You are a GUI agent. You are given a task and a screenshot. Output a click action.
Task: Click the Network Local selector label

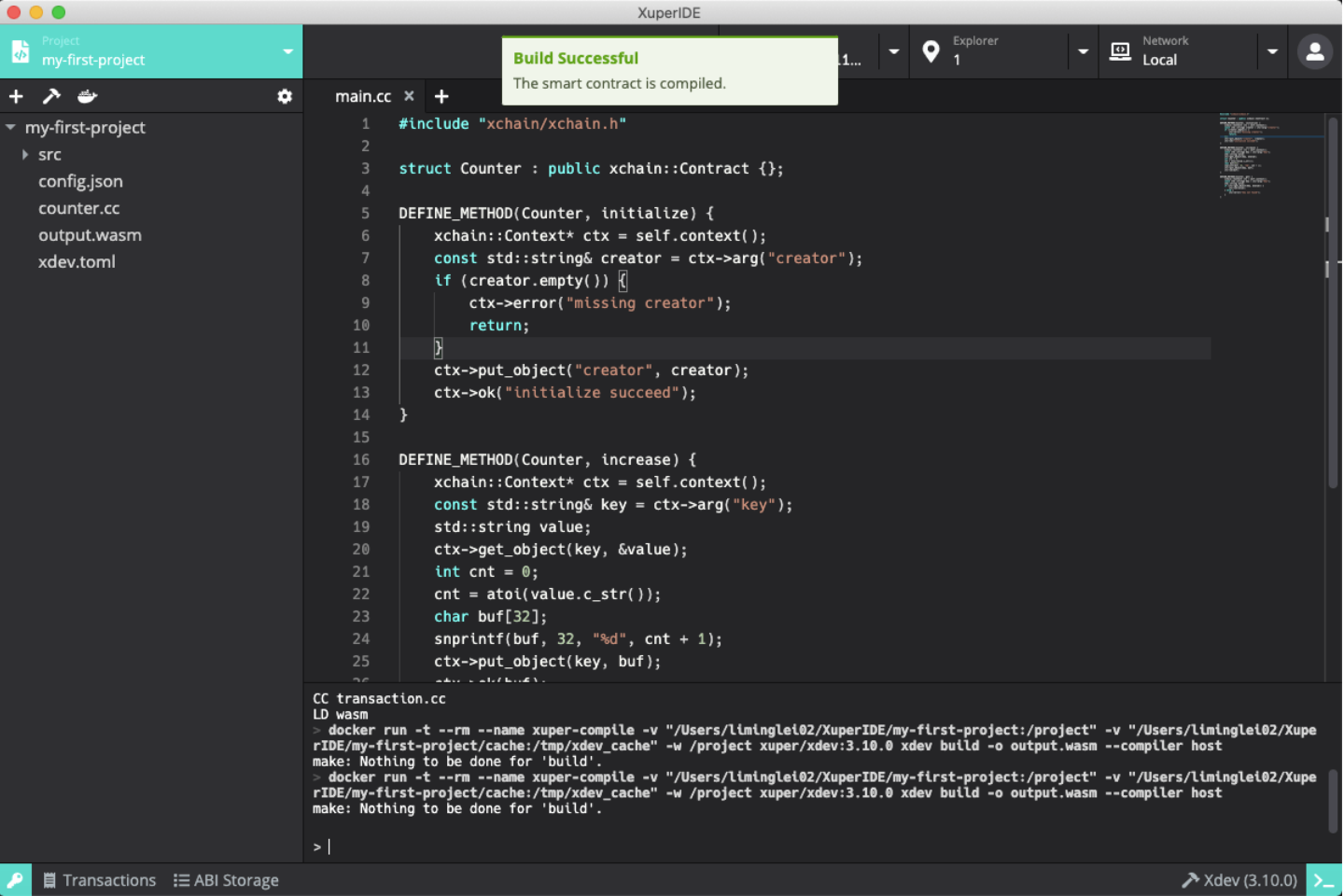pyautogui.click(x=1165, y=50)
